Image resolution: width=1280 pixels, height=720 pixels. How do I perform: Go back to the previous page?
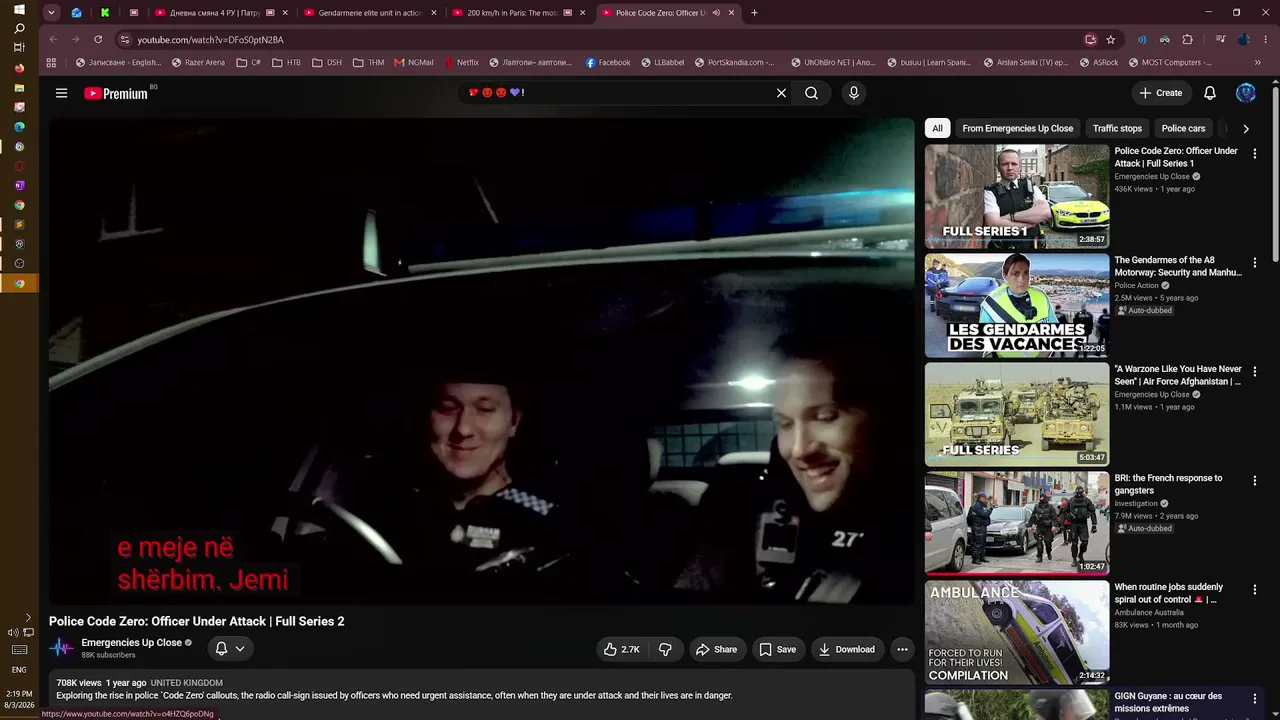(x=53, y=40)
